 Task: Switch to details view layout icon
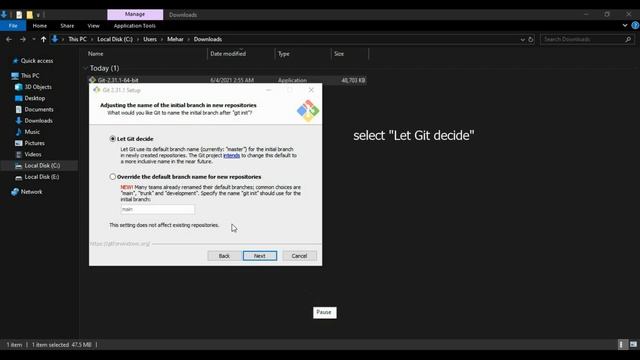pyautogui.click(x=621, y=344)
